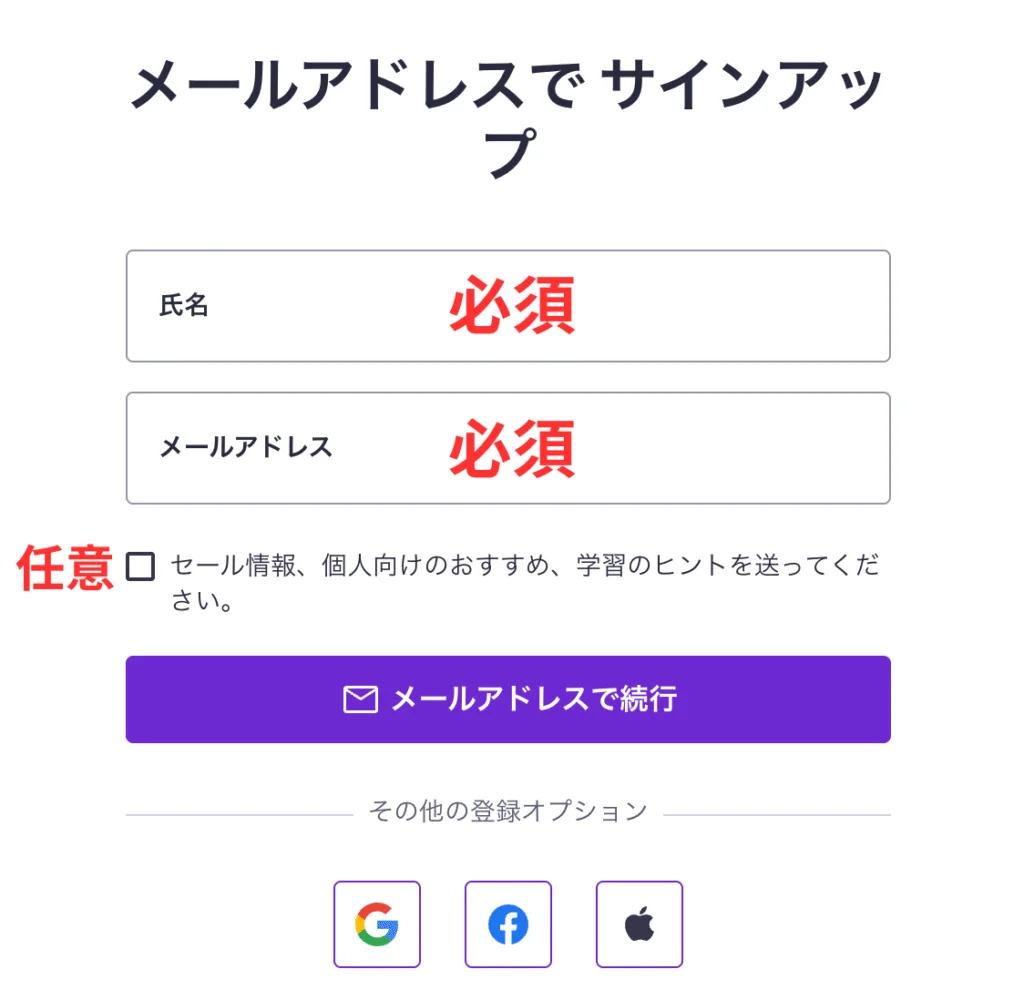The height and width of the screenshot is (1000, 1024).
Task: Click the メールアドレスで サインアップ heading
Action: pos(508,88)
